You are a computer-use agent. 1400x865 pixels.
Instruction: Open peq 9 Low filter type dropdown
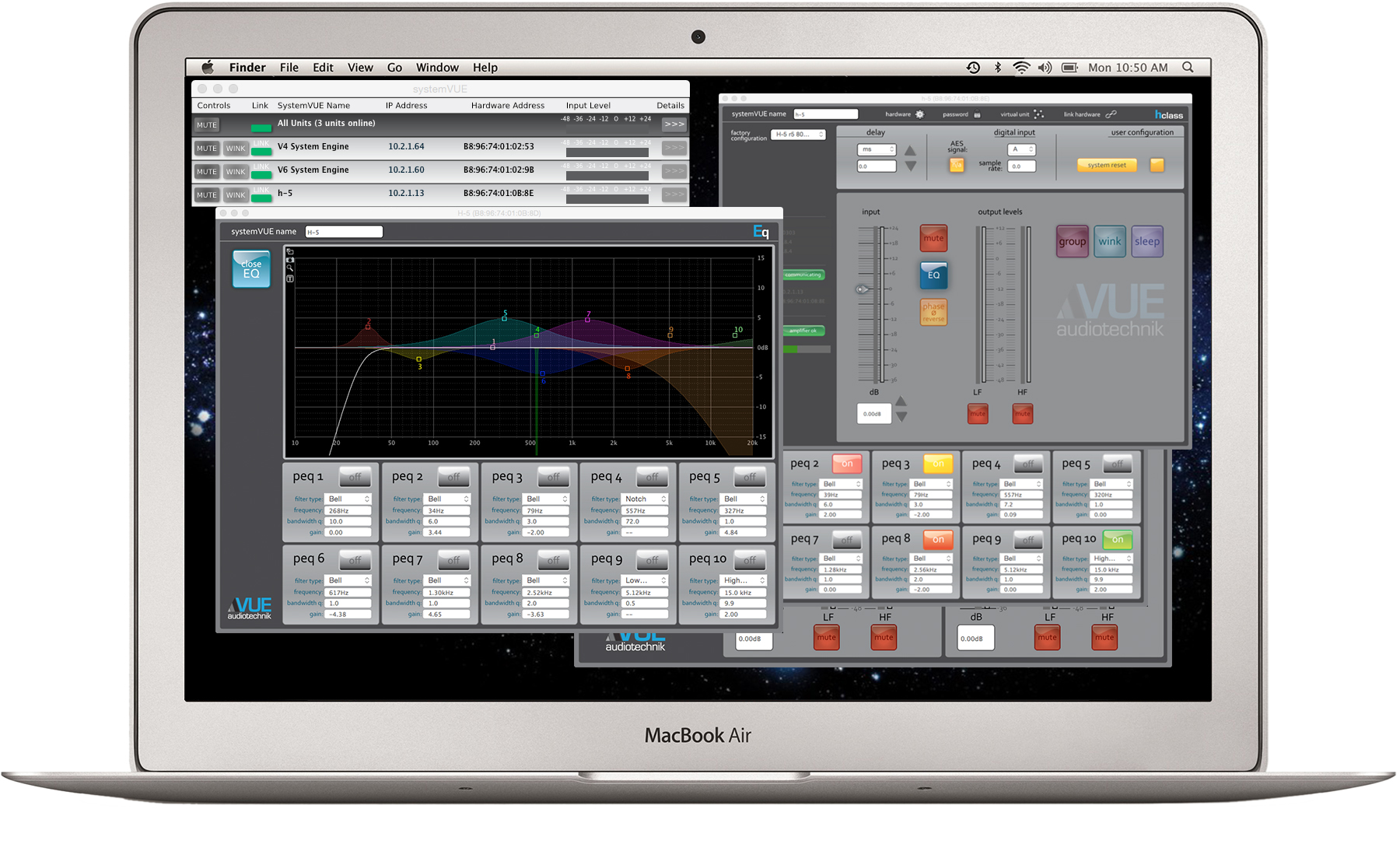coord(645,580)
